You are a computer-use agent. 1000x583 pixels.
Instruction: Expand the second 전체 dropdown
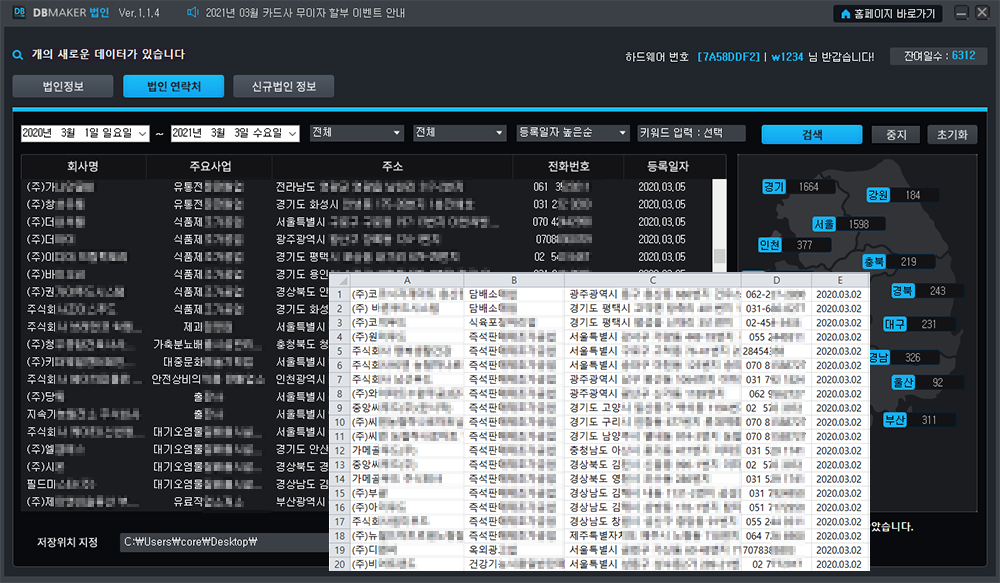[460, 133]
